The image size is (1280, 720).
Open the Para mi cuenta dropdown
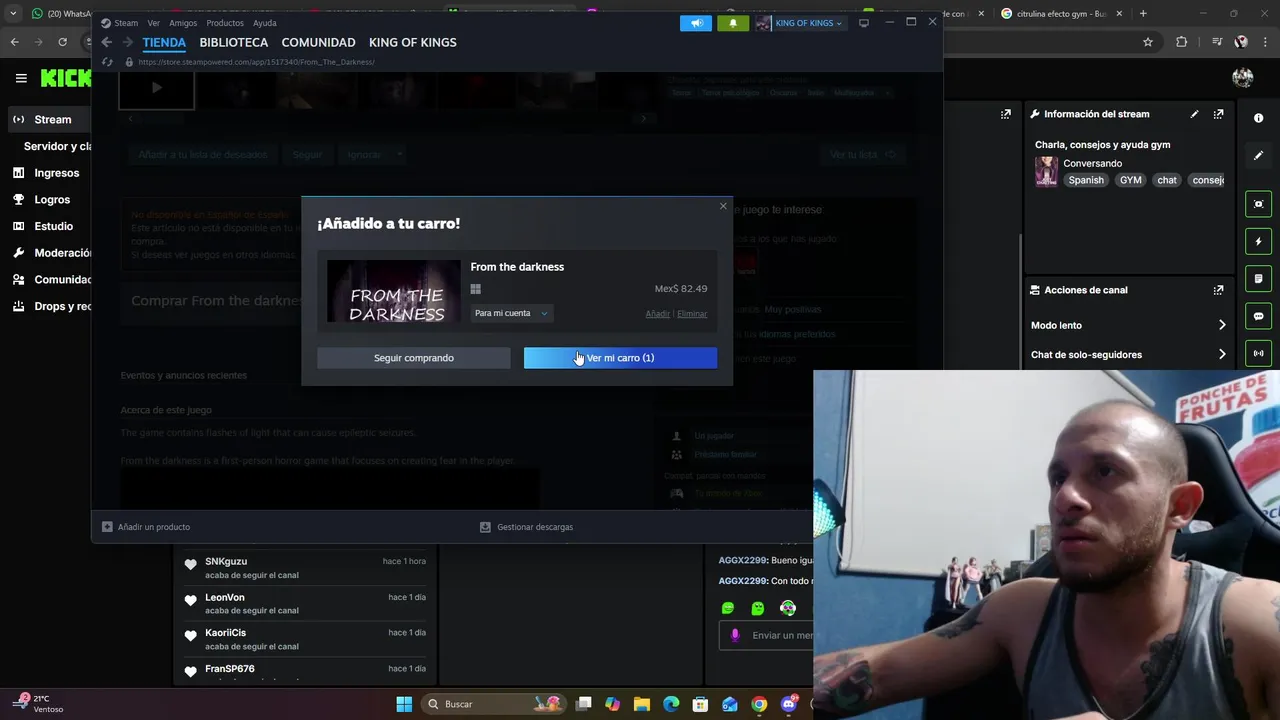pos(511,313)
